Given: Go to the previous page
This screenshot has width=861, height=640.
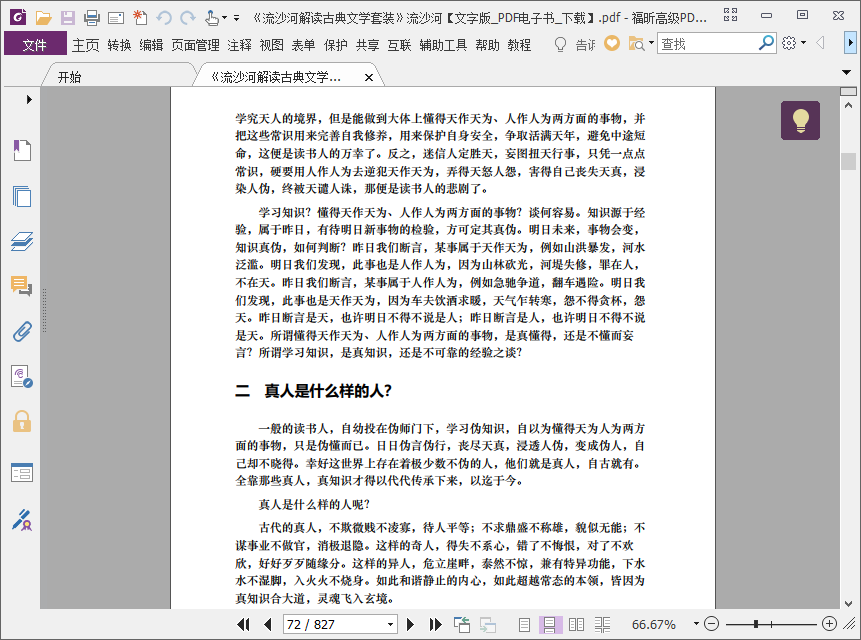Looking at the screenshot, I should pyautogui.click(x=268, y=624).
